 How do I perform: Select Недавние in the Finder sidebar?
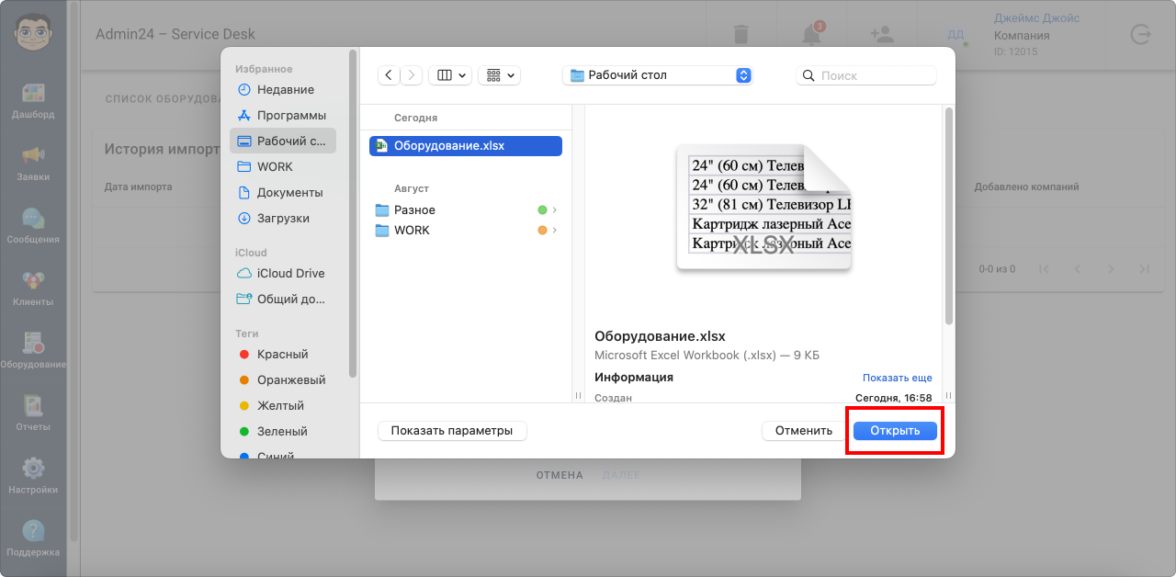[x=283, y=89]
